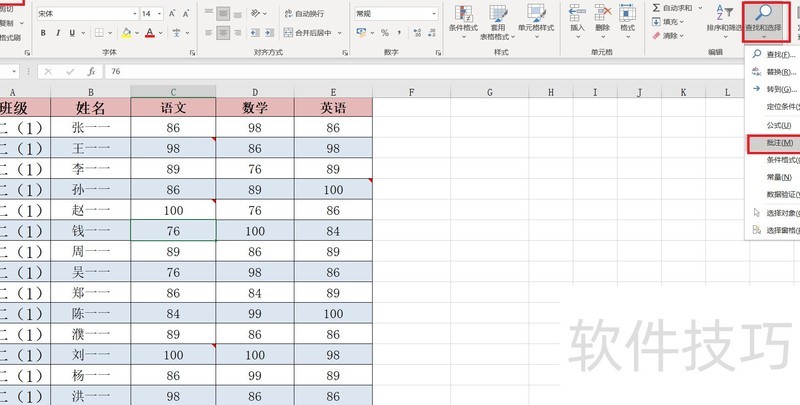The image size is (800, 405).
Task: Open the font dialog launcher in 字体 group
Action: (192, 53)
